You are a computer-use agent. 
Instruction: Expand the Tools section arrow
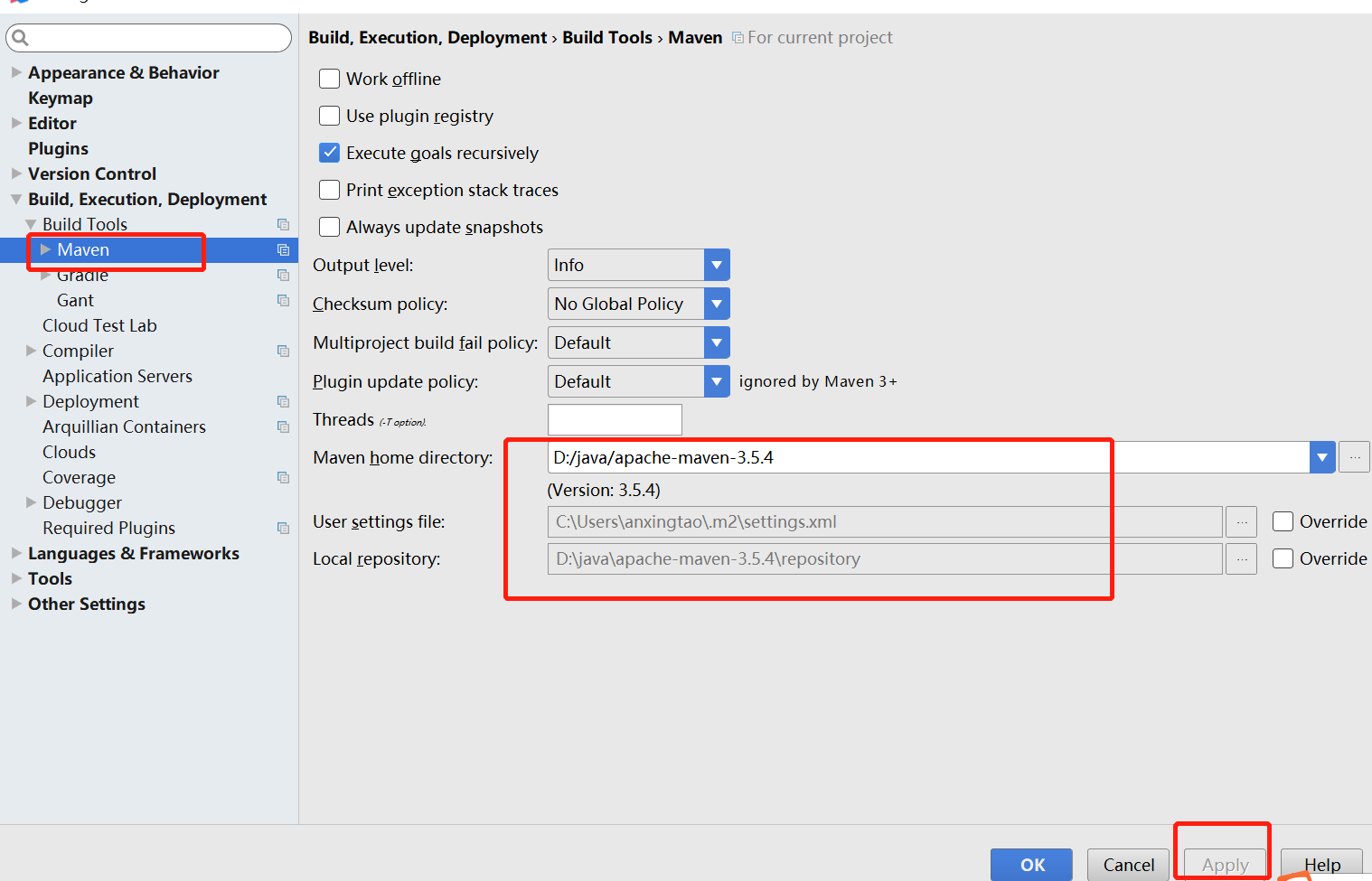point(16,578)
